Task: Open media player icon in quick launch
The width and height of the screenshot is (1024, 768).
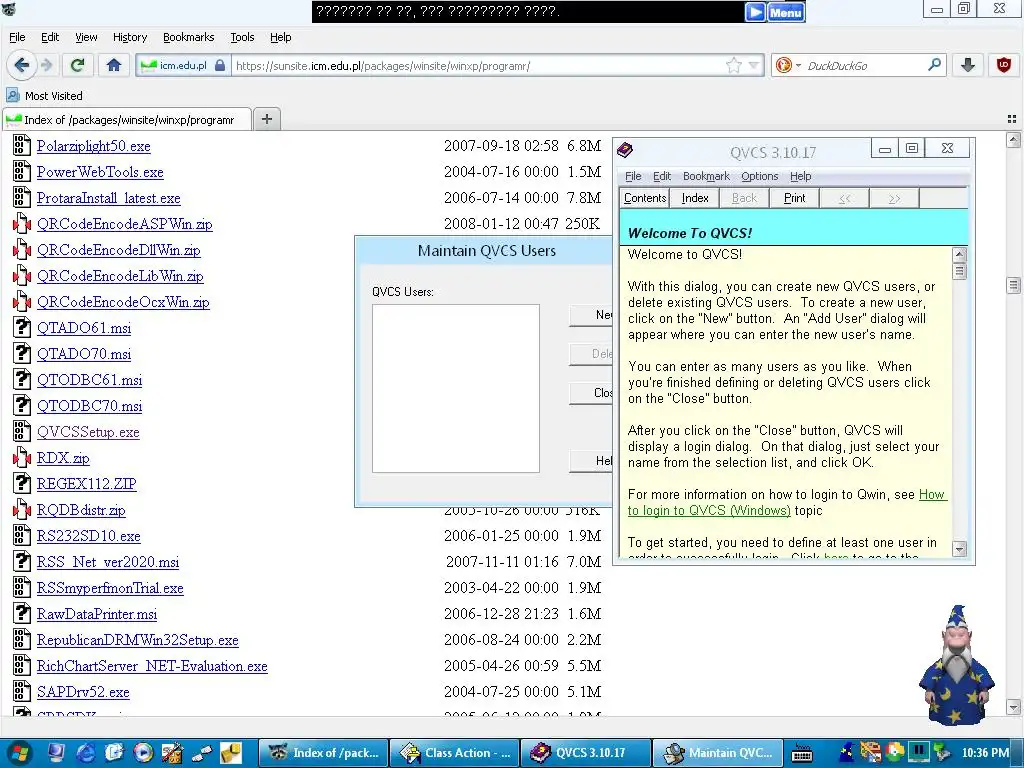Action: pyautogui.click(x=143, y=753)
